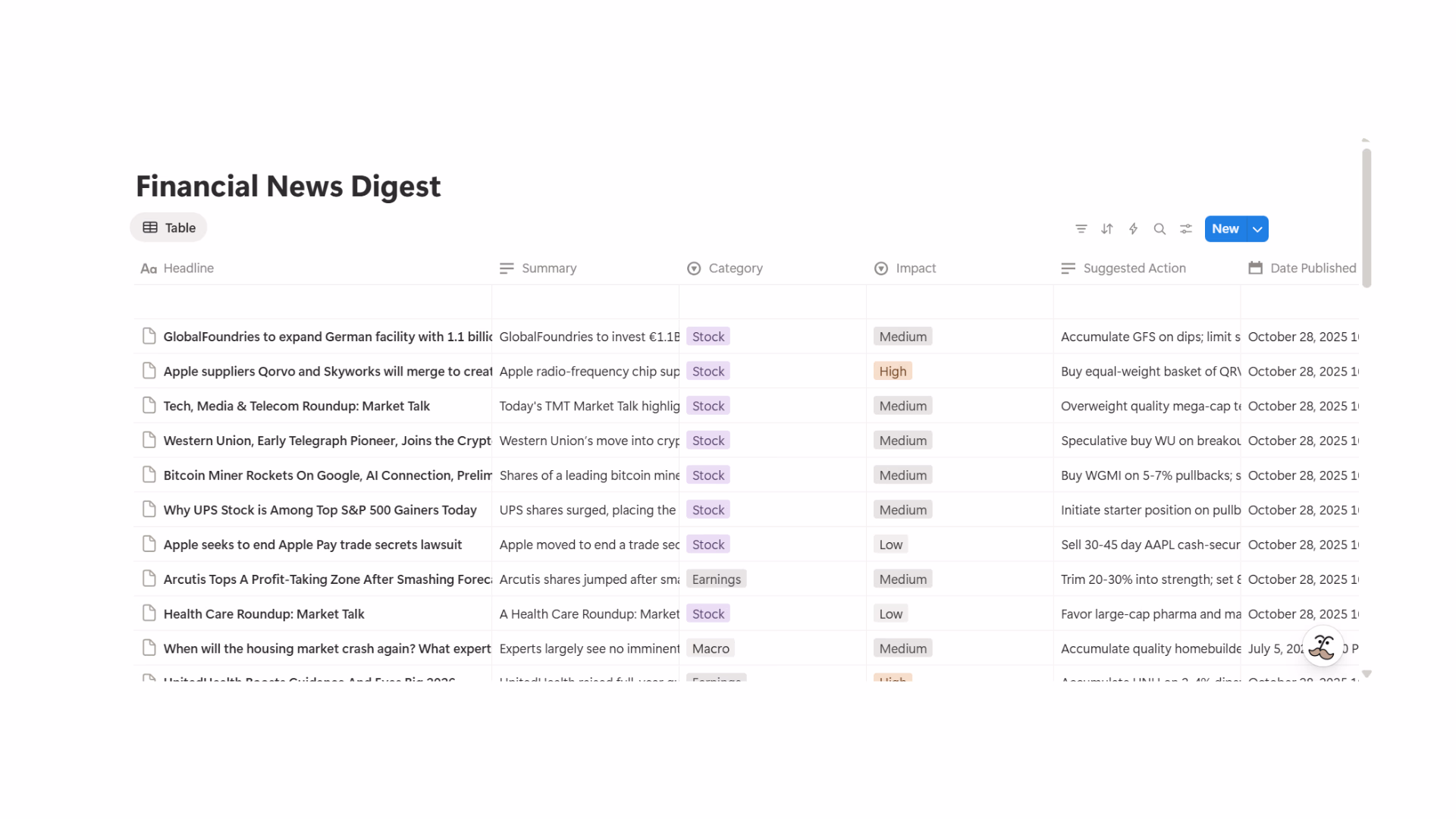The height and width of the screenshot is (819, 1456).
Task: Open the Summary column header
Action: (x=538, y=268)
